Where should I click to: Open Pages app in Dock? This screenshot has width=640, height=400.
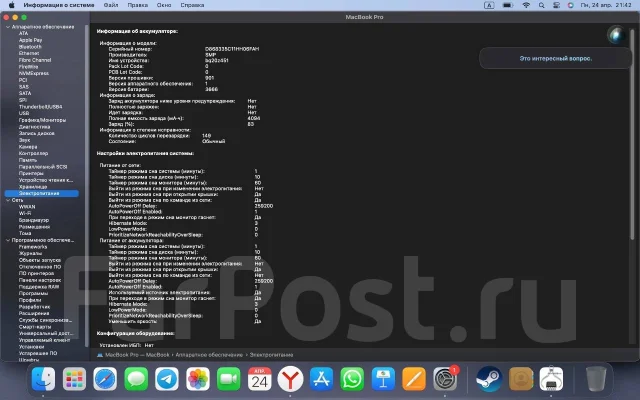(x=413, y=379)
